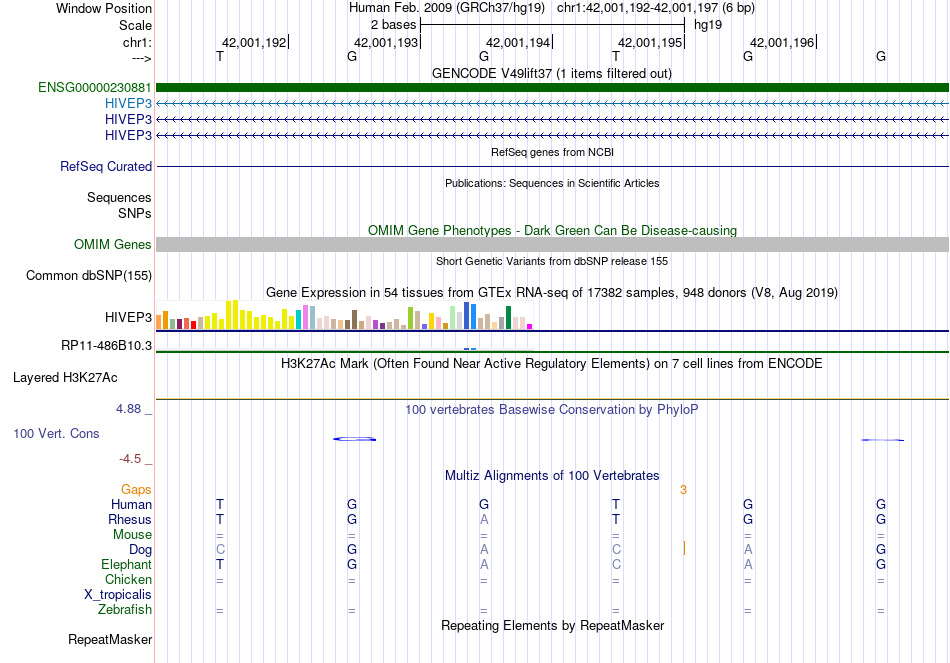Open Layered H3K27Ac track settings
This screenshot has width=950, height=663.
[x=65, y=378]
